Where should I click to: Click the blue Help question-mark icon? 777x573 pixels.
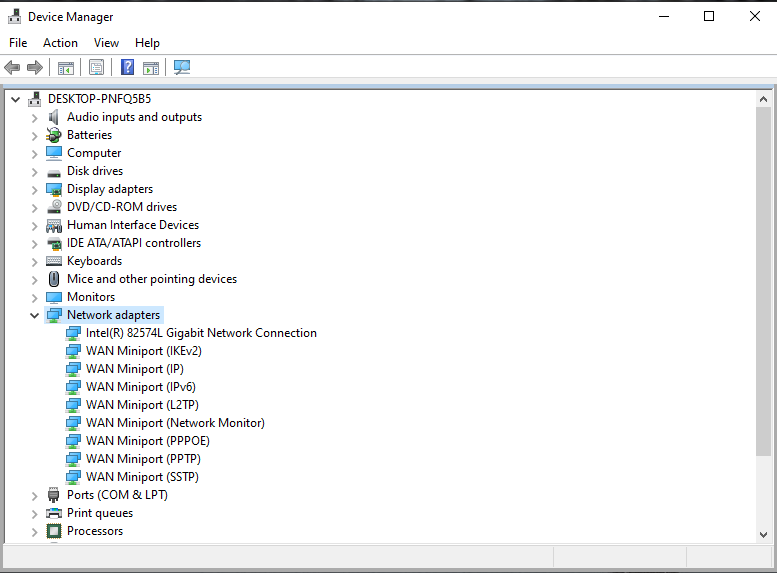[x=127, y=67]
